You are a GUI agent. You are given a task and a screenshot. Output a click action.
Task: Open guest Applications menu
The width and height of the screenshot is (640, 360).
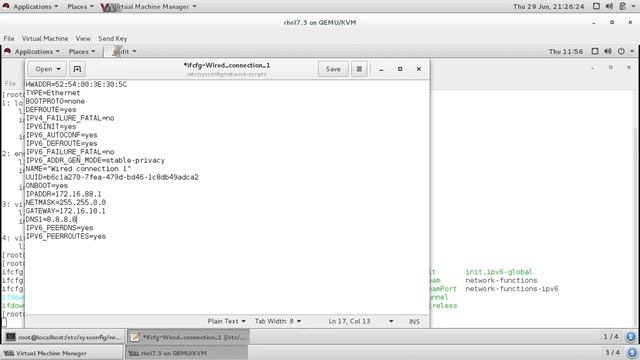tap(37, 51)
